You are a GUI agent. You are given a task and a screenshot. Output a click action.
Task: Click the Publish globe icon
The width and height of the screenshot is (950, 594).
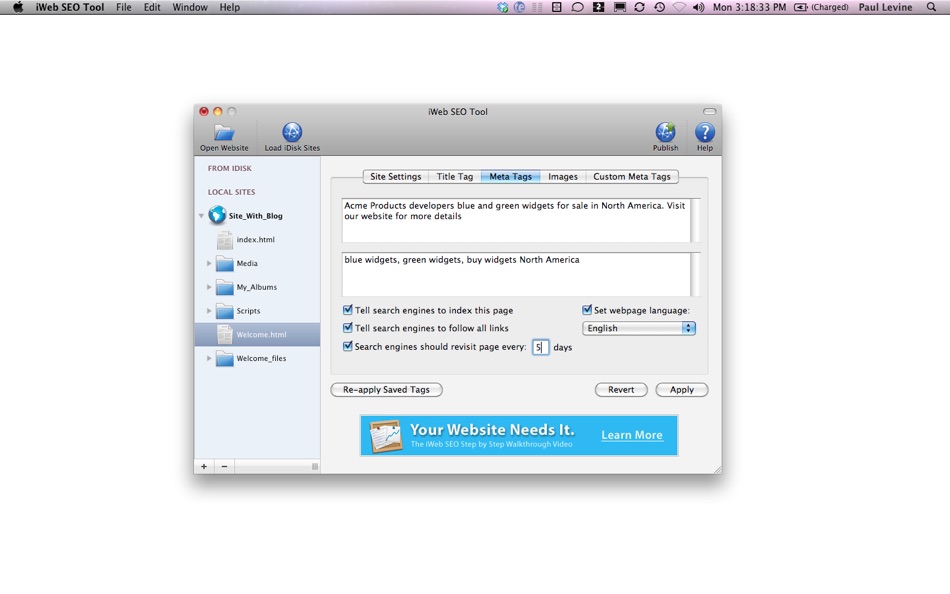pyautogui.click(x=665, y=132)
